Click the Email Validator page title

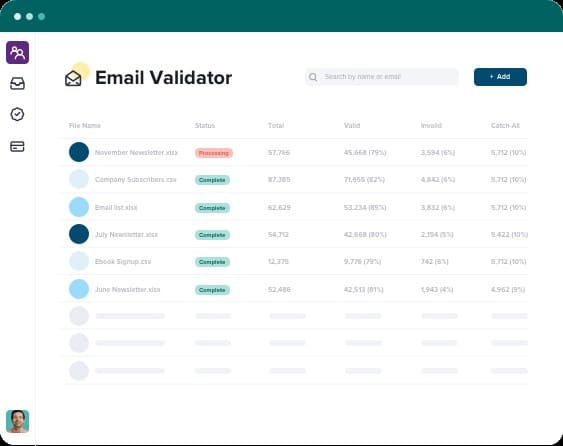pyautogui.click(x=164, y=78)
